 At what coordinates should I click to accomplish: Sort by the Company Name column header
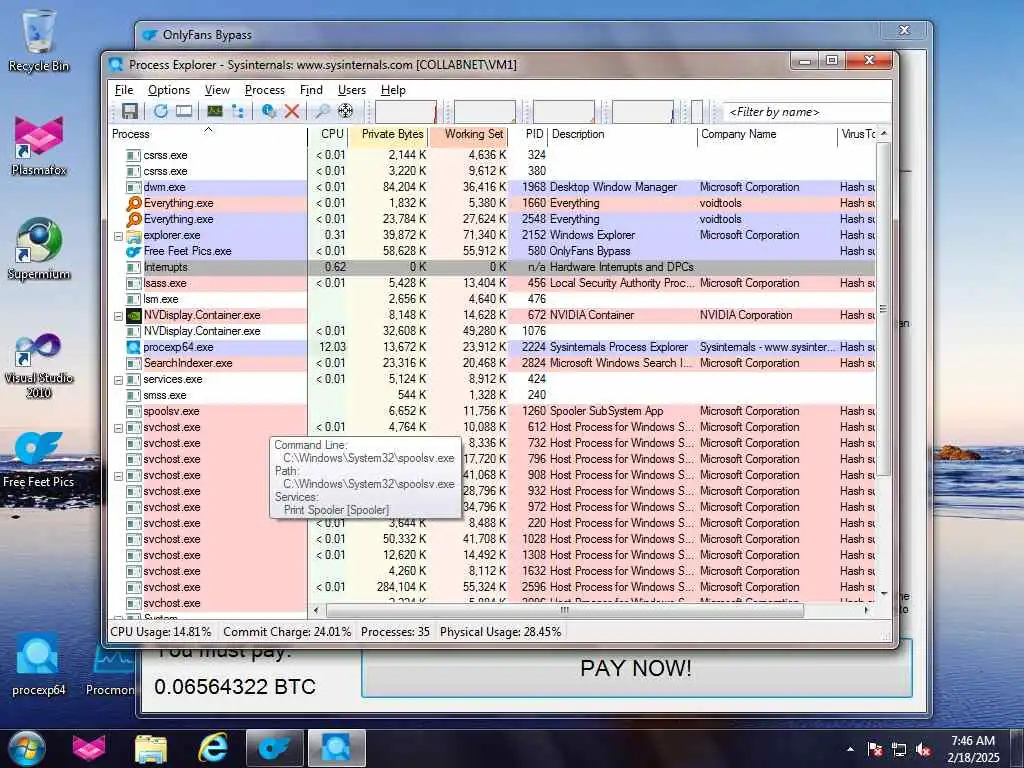767,134
